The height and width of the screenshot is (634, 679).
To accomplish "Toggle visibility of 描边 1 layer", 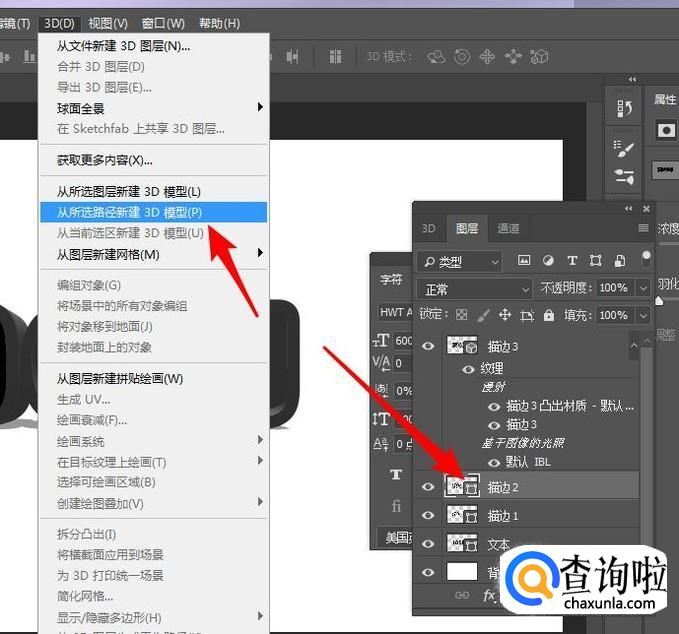I will [429, 515].
